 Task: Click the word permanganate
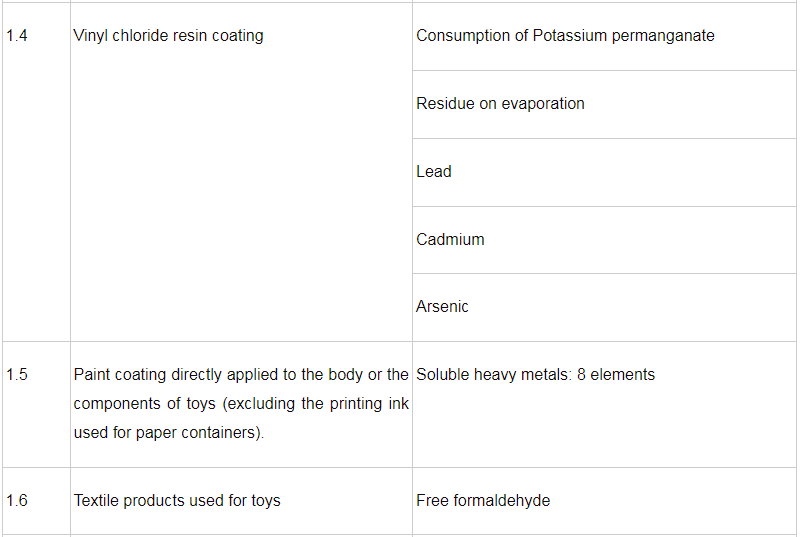coord(666,36)
